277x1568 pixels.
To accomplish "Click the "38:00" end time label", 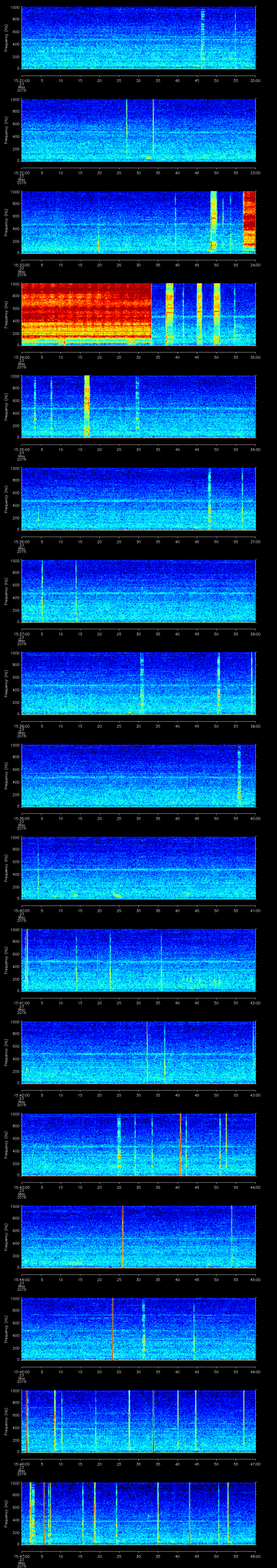I will (255, 634).
